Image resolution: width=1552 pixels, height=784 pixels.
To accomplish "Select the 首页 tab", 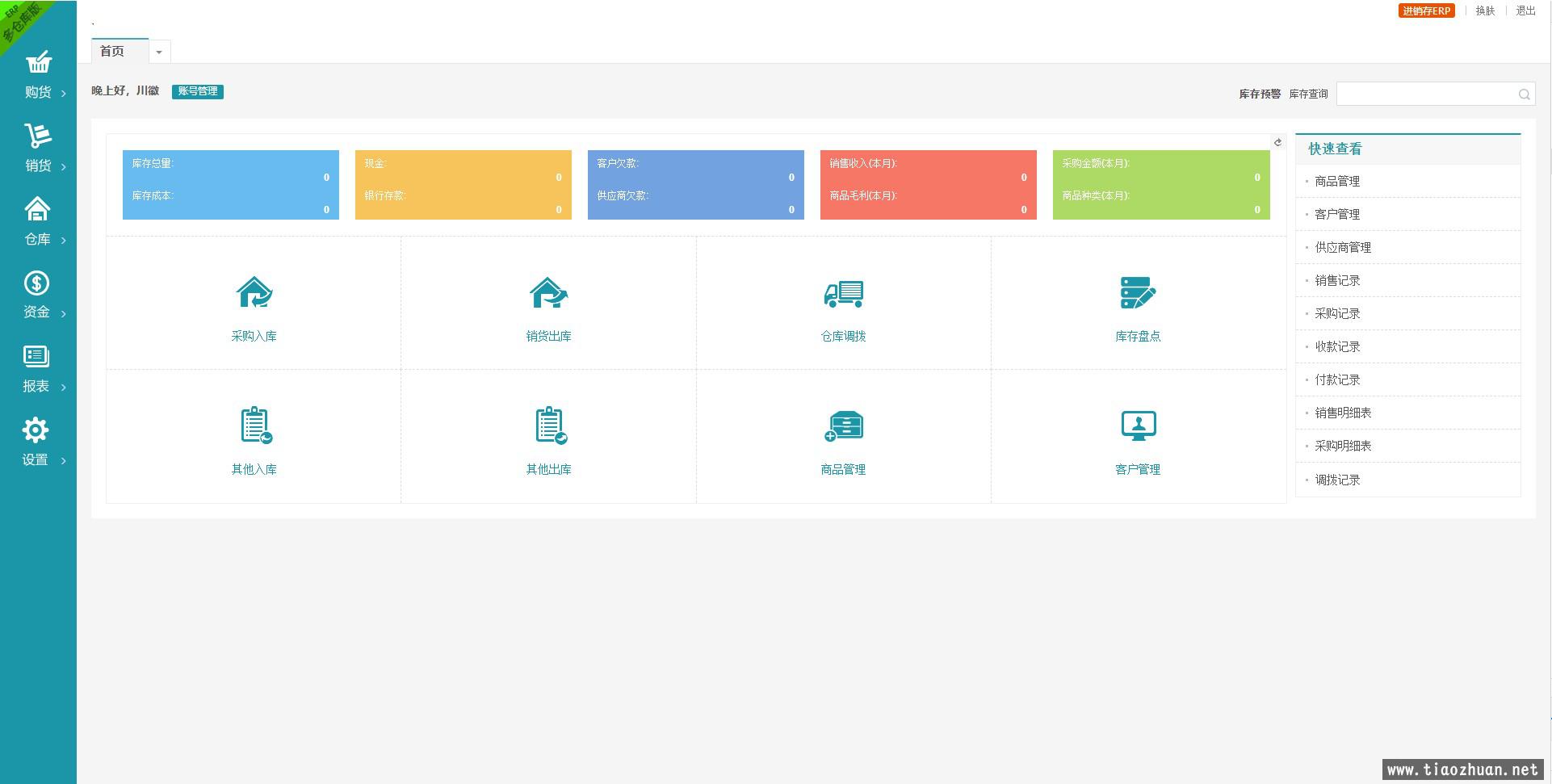I will tap(120, 51).
